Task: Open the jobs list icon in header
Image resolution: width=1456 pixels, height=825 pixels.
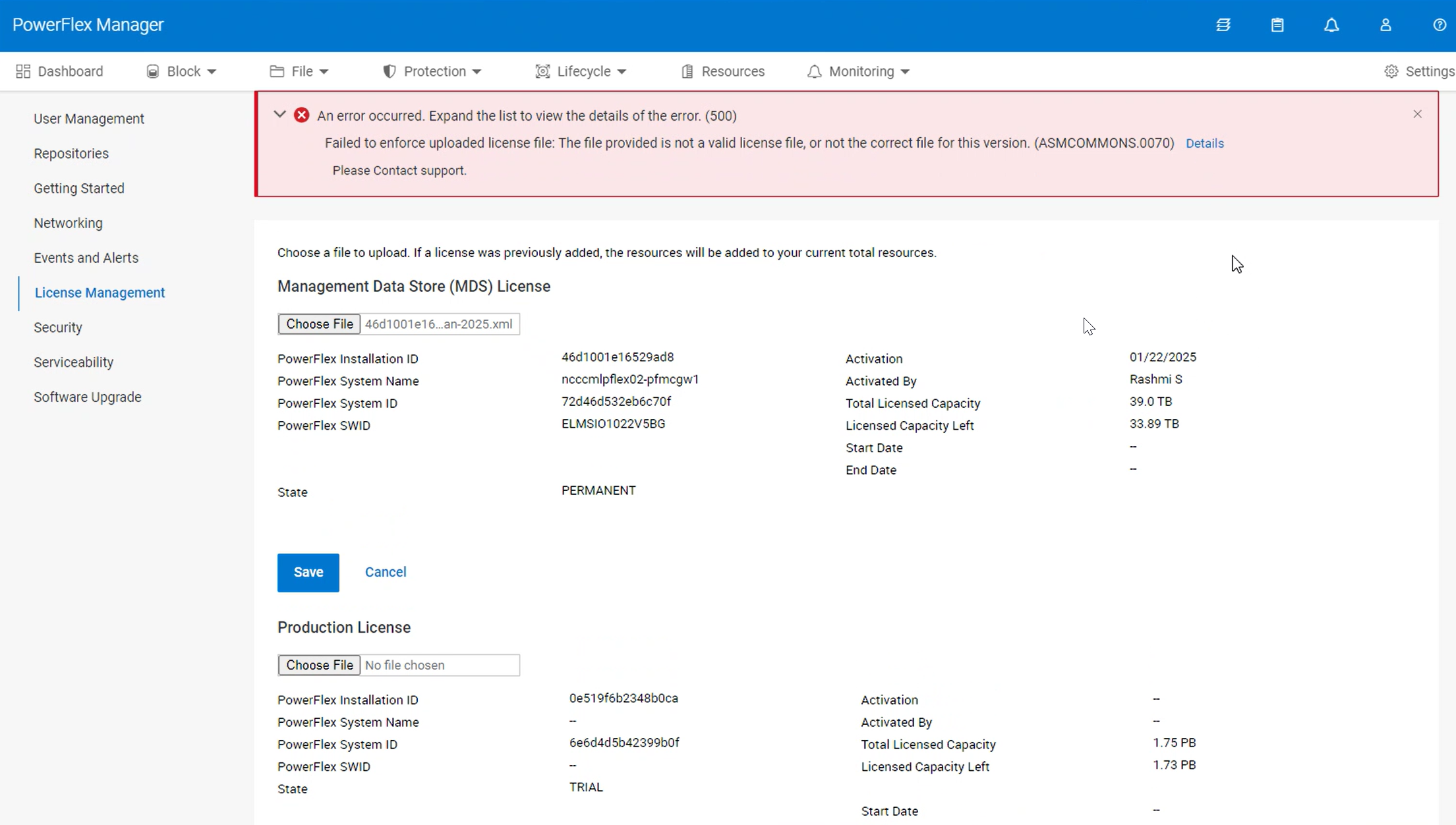Action: (1223, 25)
